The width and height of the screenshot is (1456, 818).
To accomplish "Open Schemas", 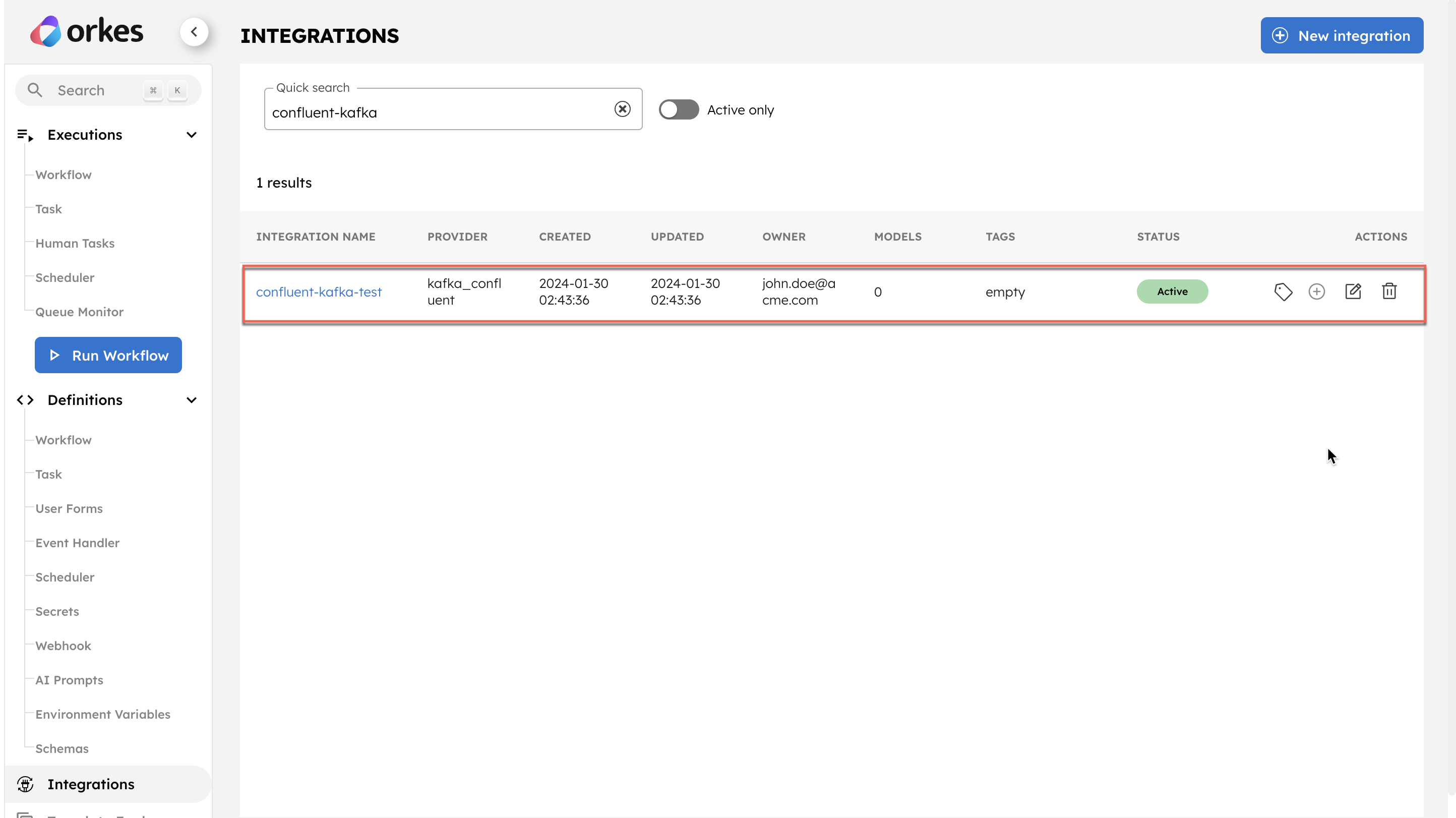I will 62,748.
